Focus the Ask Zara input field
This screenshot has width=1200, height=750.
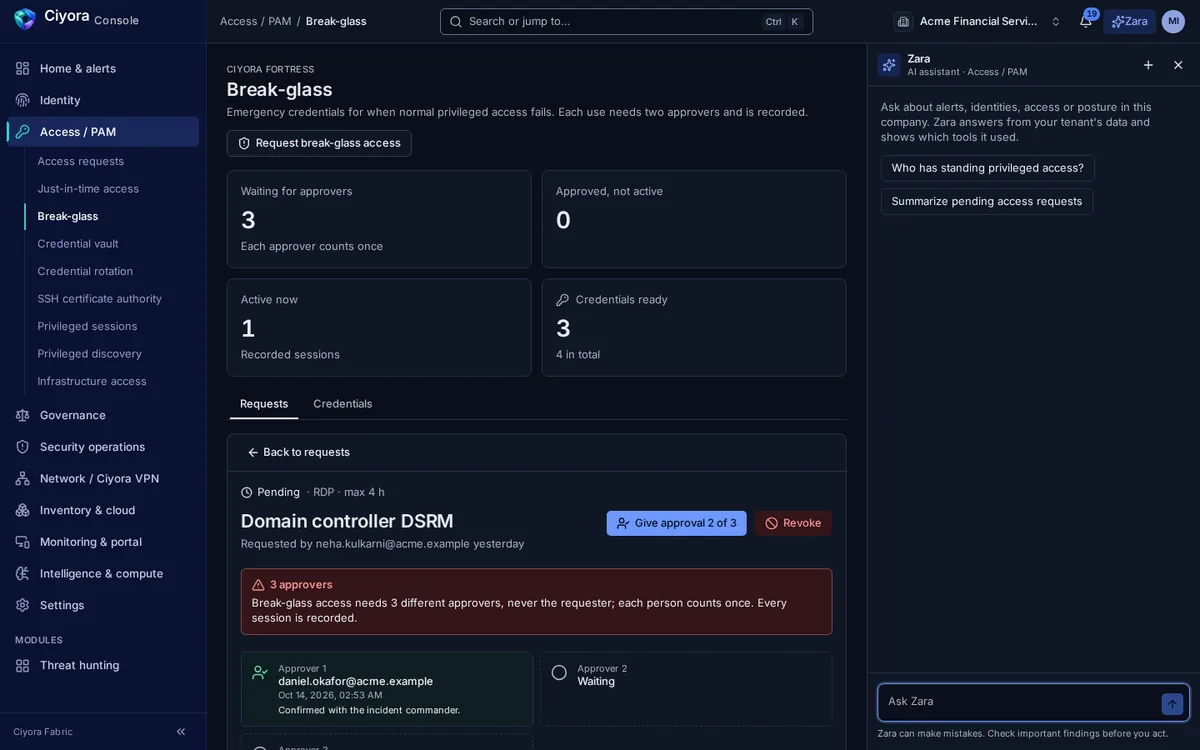[x=1020, y=702]
